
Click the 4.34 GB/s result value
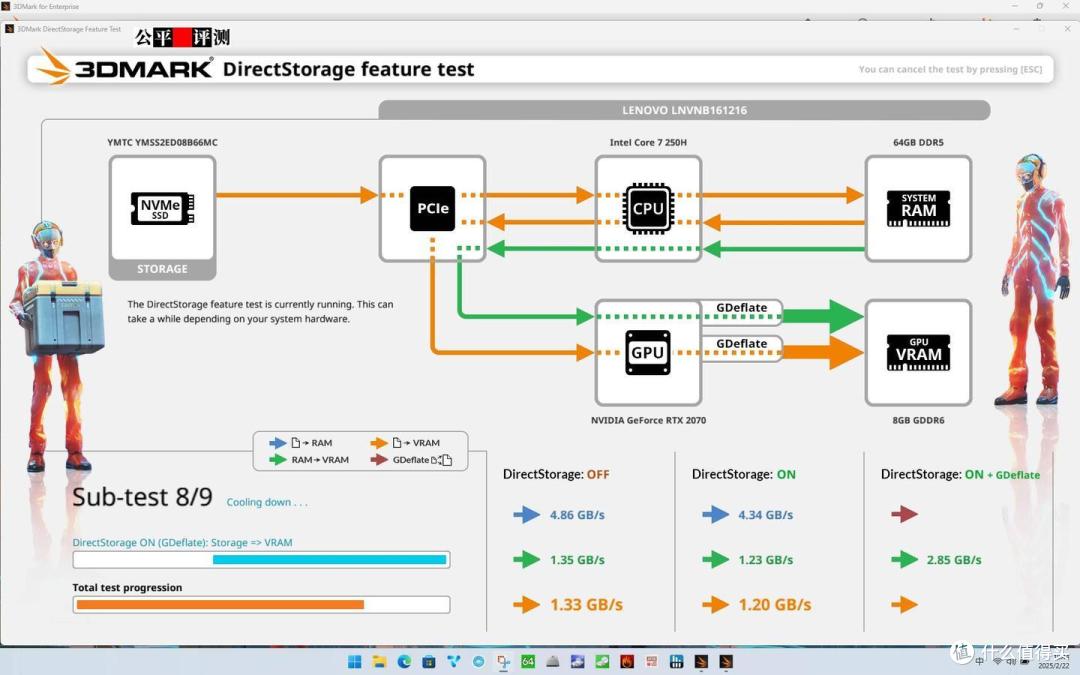coord(765,515)
